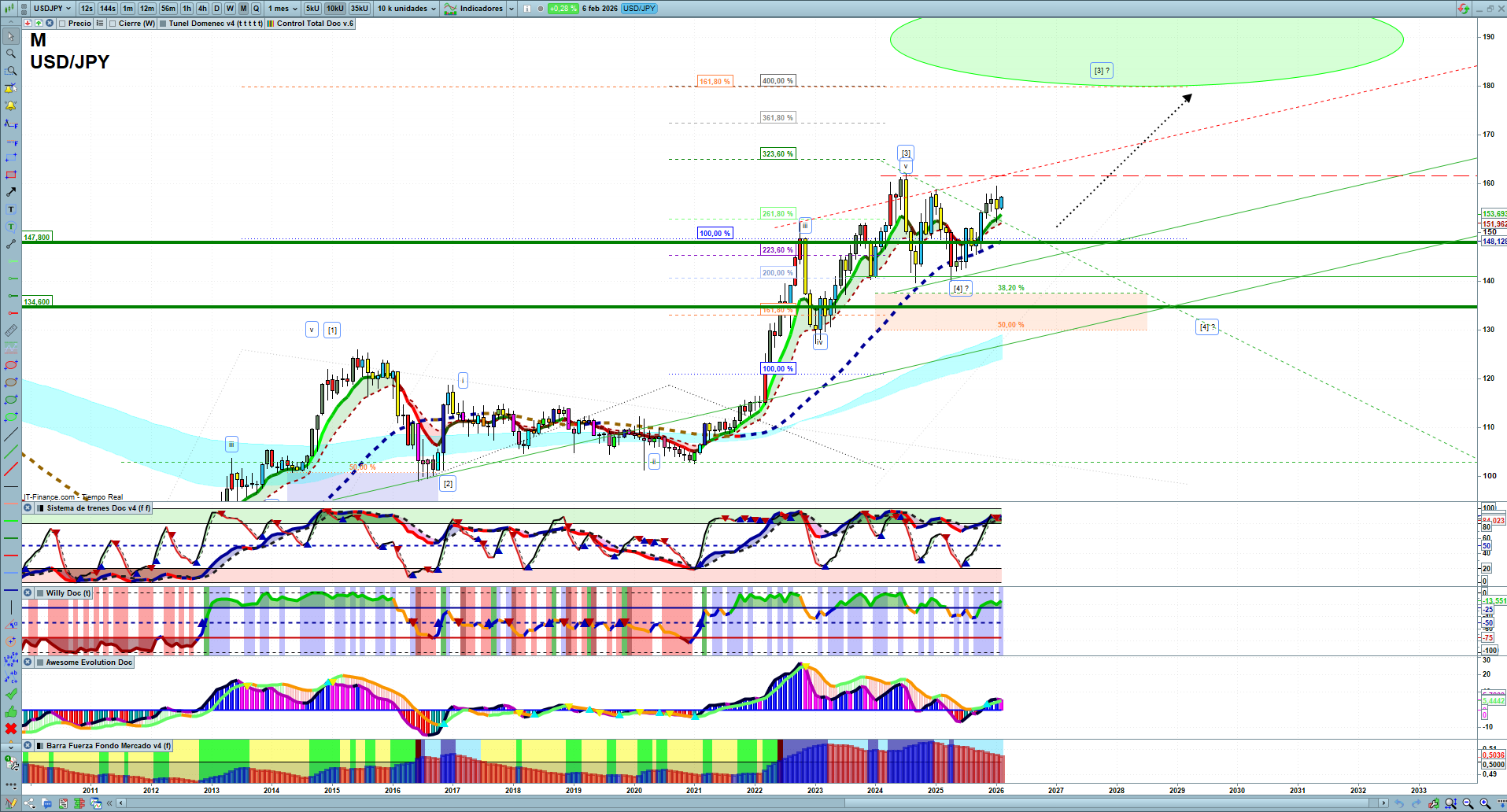Viewport: 1507px width, 812px height.
Task: Open the 1 mes timeframe dropdown
Action: (283, 9)
